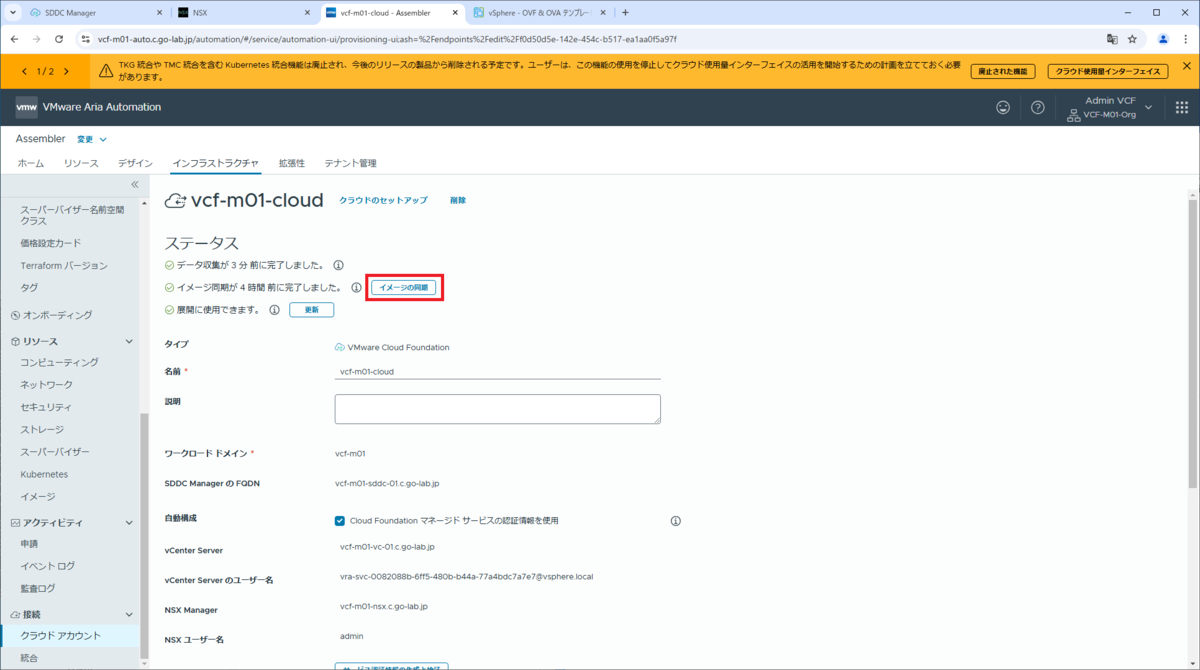Click the browser address bar URL
Viewport: 1200px width, 670px height.
coord(387,39)
